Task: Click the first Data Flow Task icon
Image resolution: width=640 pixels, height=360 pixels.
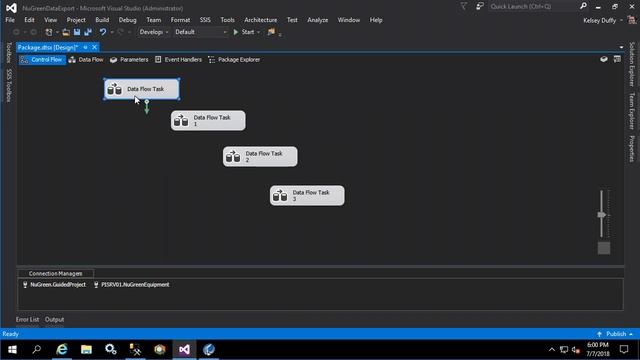Action: [114, 89]
